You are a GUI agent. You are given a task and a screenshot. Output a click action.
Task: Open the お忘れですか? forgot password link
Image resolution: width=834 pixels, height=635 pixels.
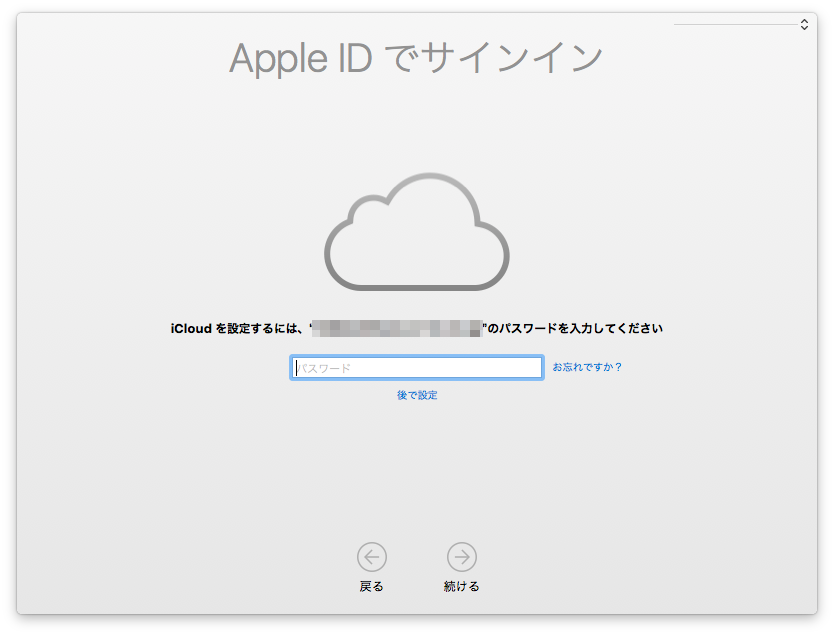pyautogui.click(x=587, y=367)
